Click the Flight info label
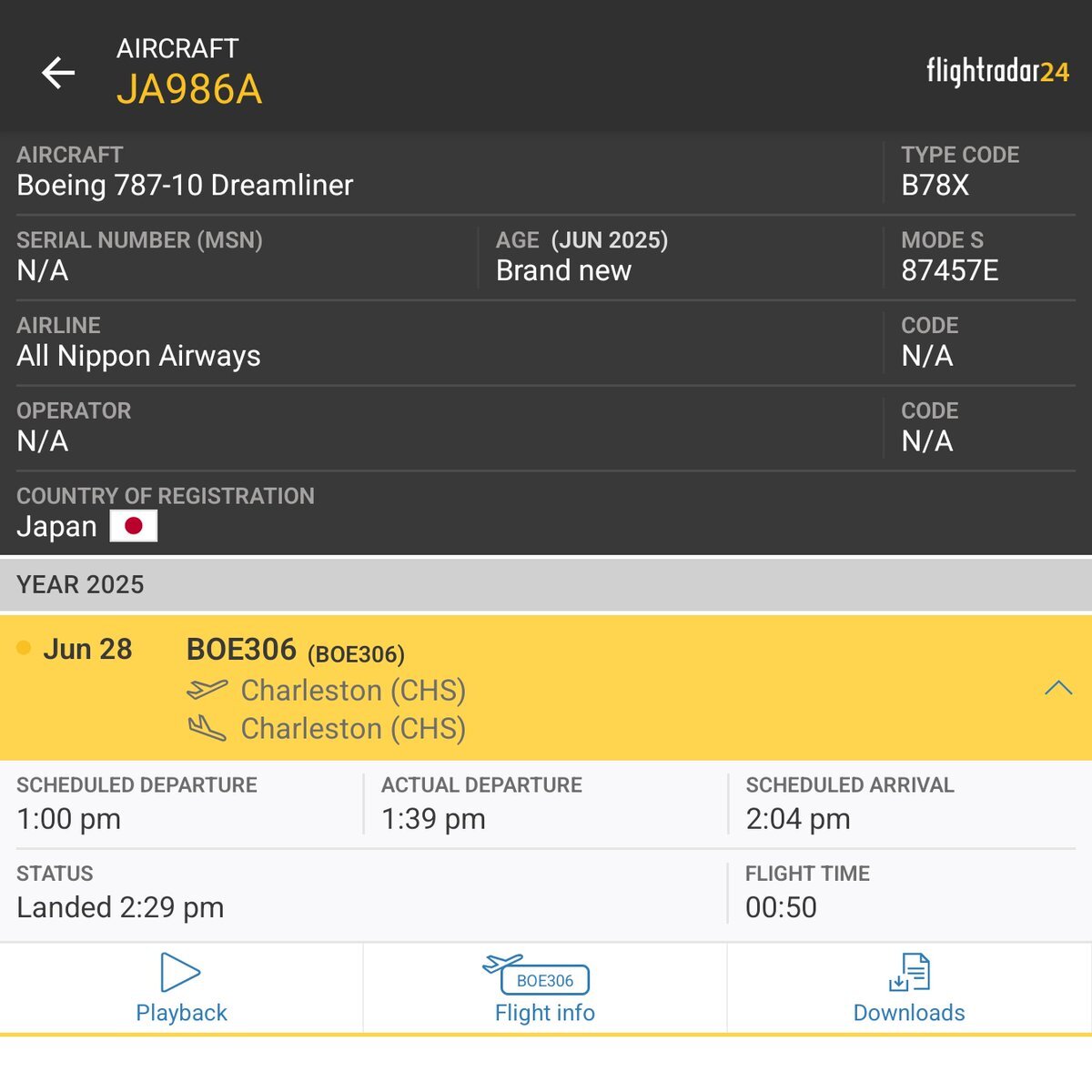 coord(545,1013)
